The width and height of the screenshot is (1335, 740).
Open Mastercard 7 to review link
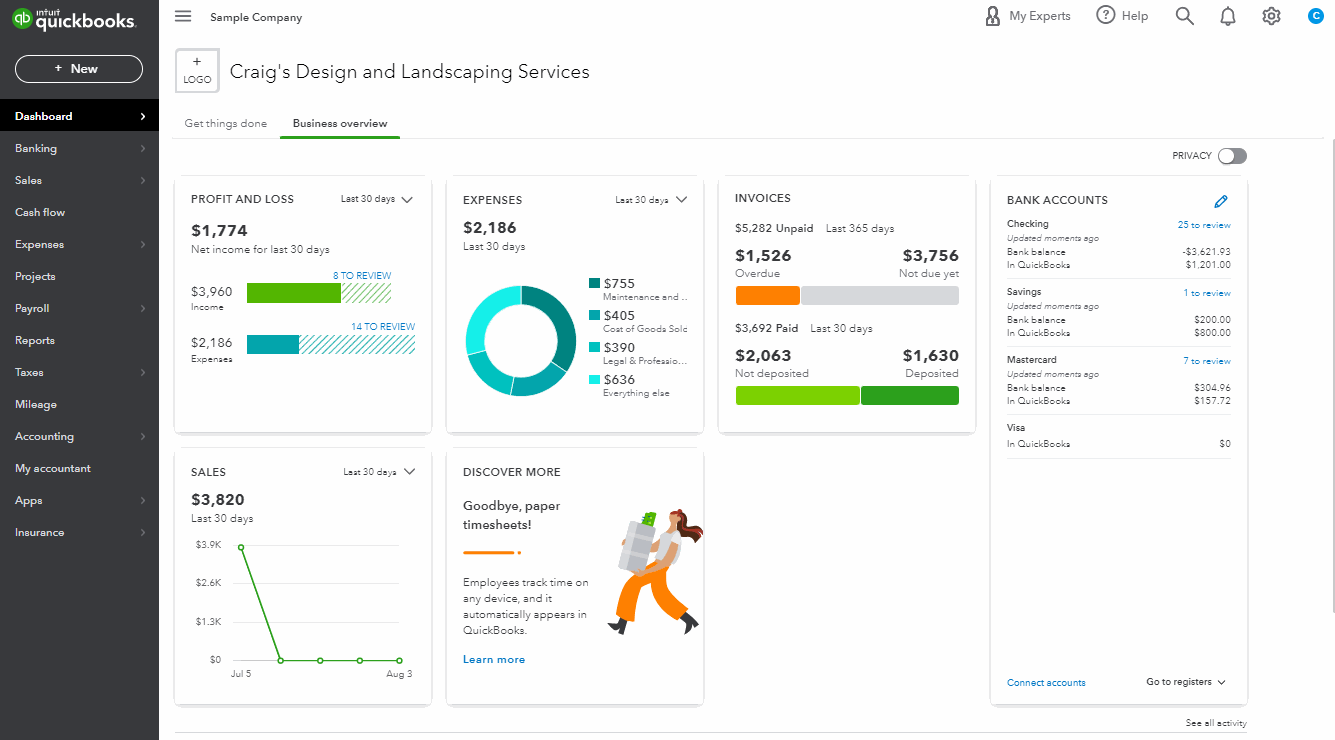(1207, 361)
